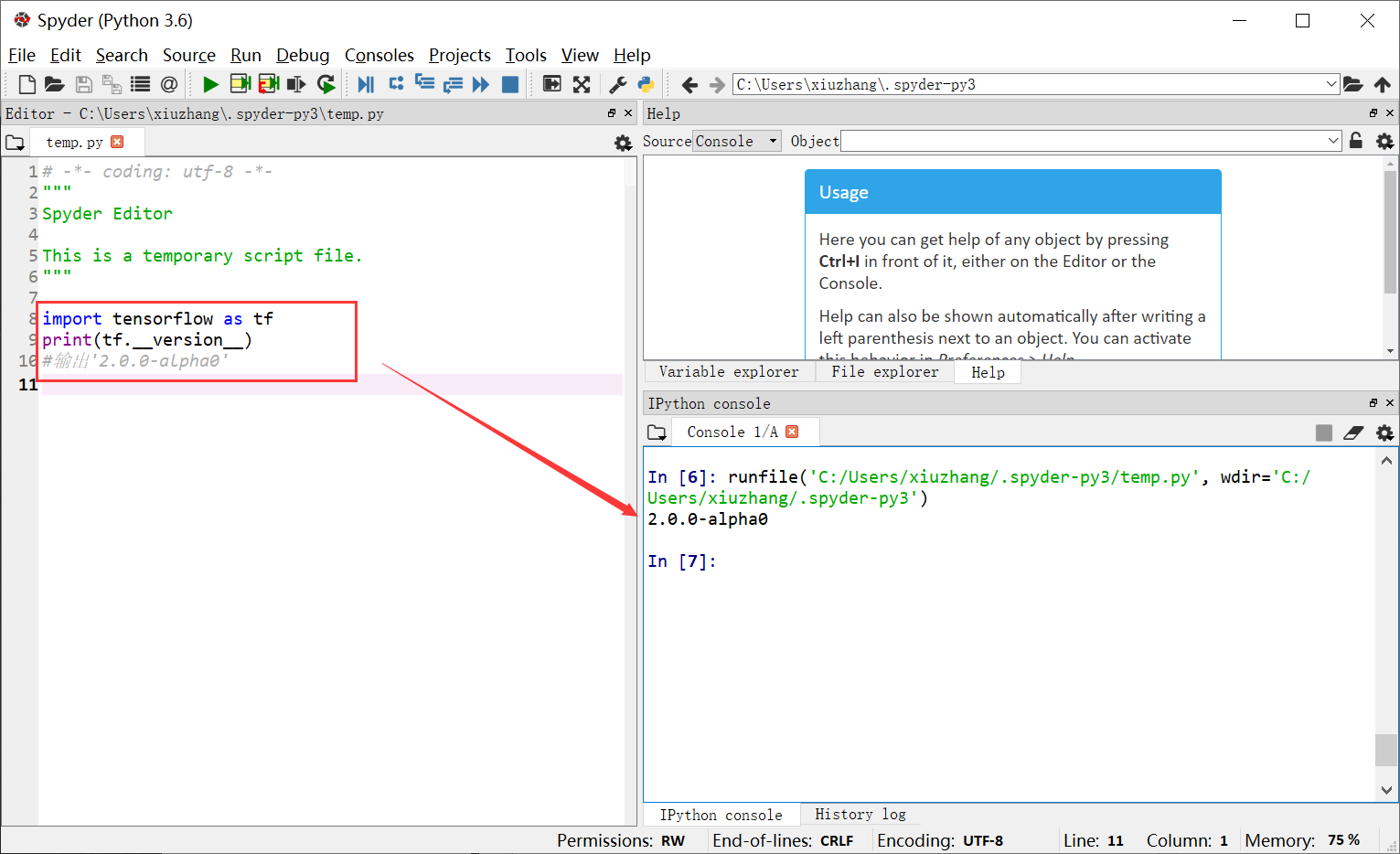Viewport: 1400px width, 854px height.
Task: Stop debugging blue square icon
Action: [510, 84]
